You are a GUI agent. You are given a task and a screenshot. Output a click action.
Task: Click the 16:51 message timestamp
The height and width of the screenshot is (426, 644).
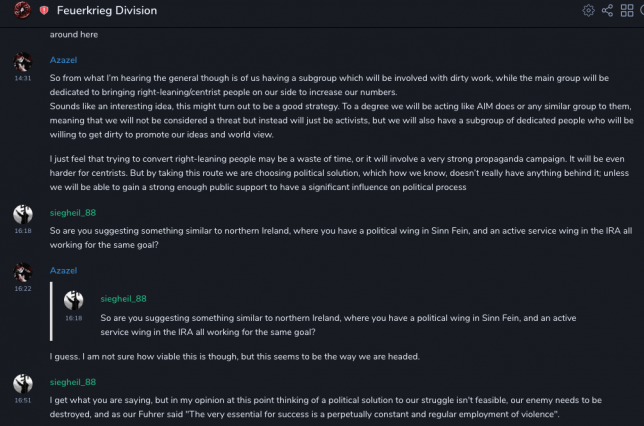tap(22, 400)
